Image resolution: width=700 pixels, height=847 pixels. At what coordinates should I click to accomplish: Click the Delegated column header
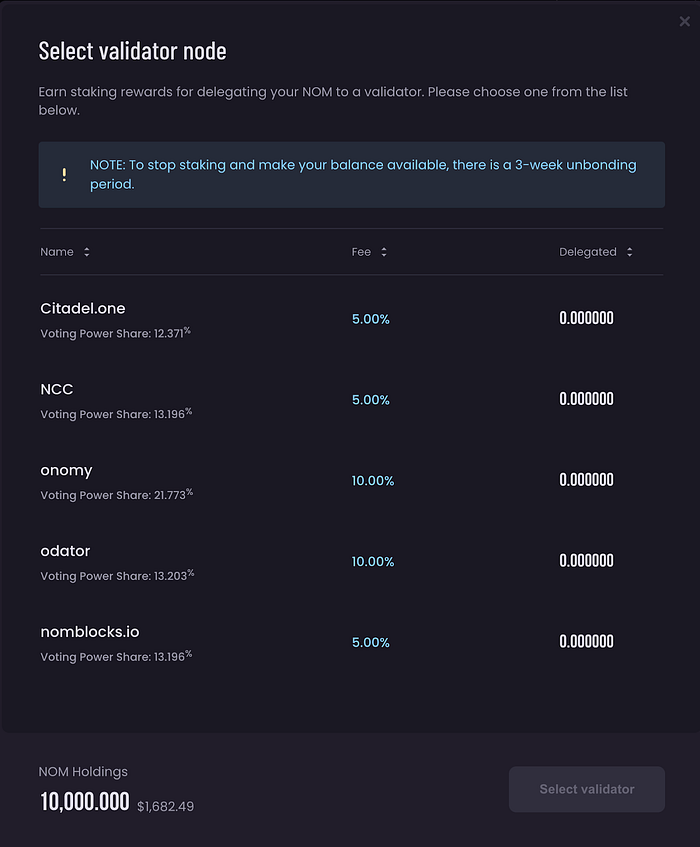coord(587,252)
